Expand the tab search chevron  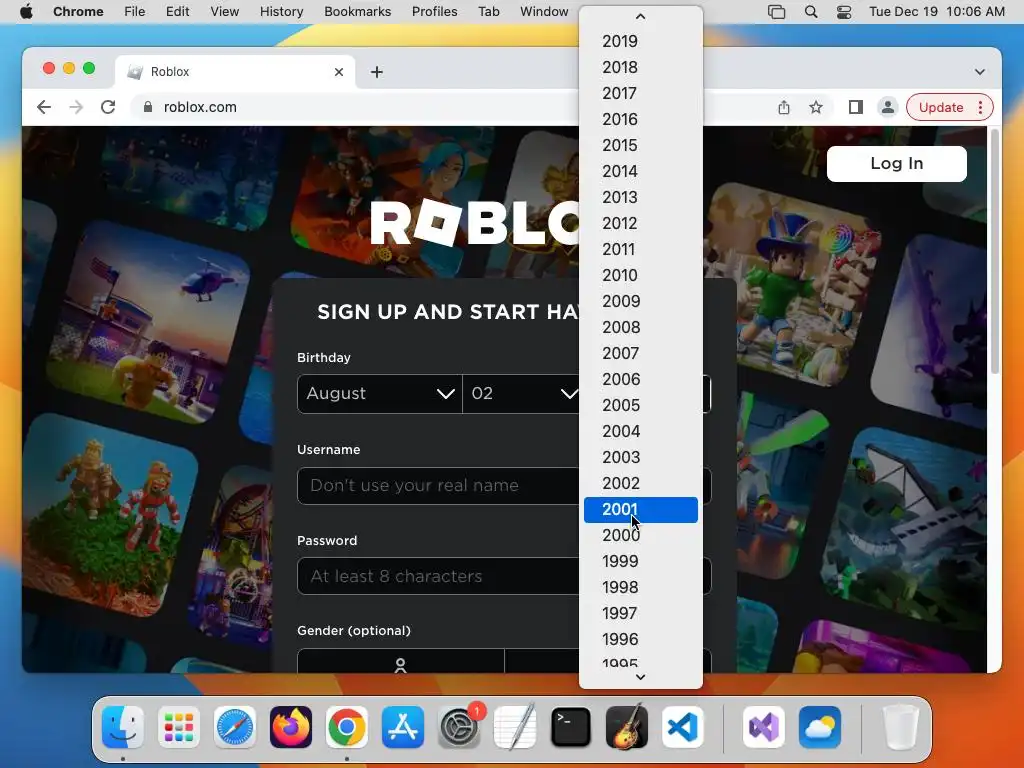point(980,72)
